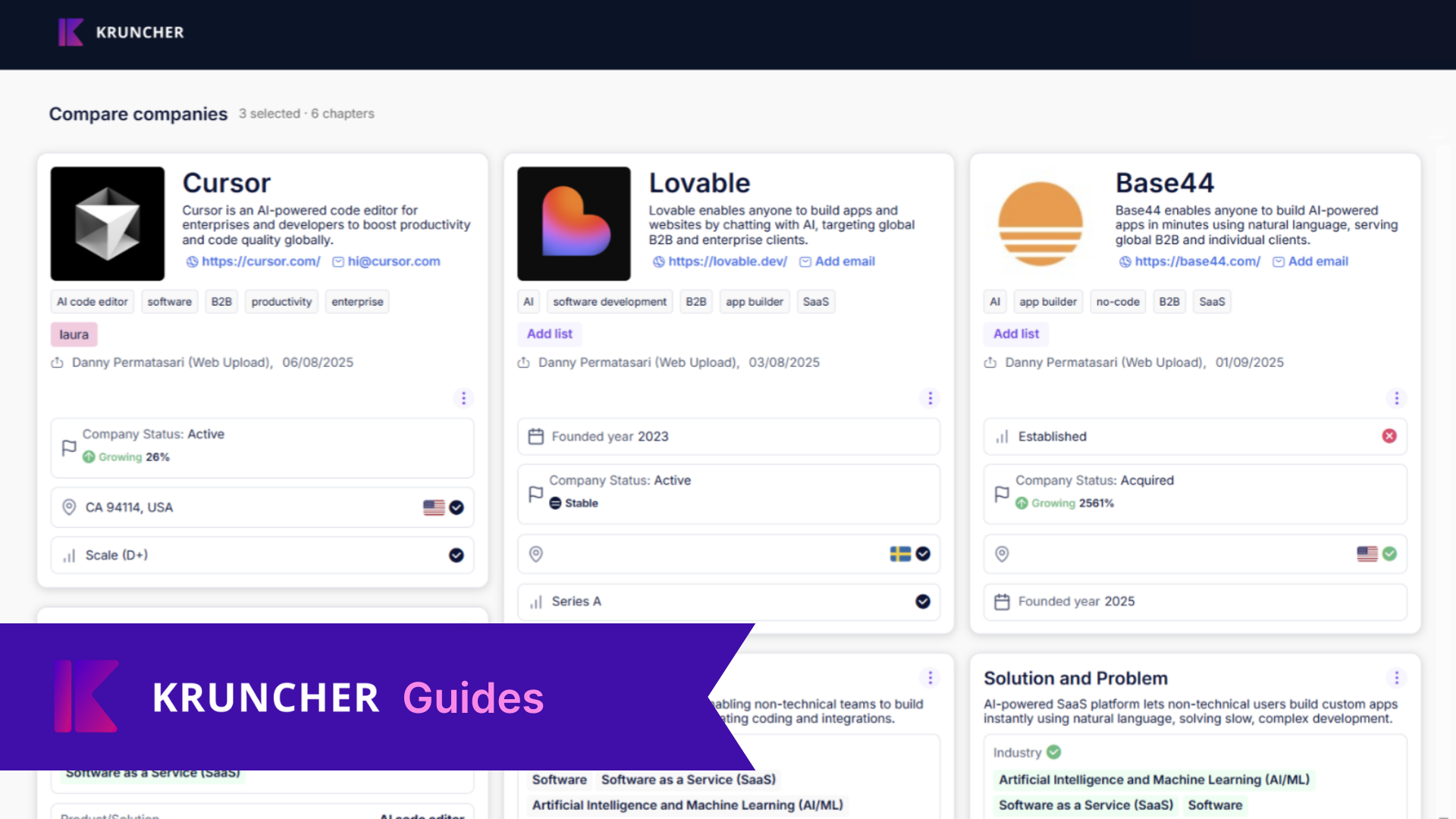Click red X icon on Established row
This screenshot has height=819, width=1456.
pyautogui.click(x=1389, y=436)
